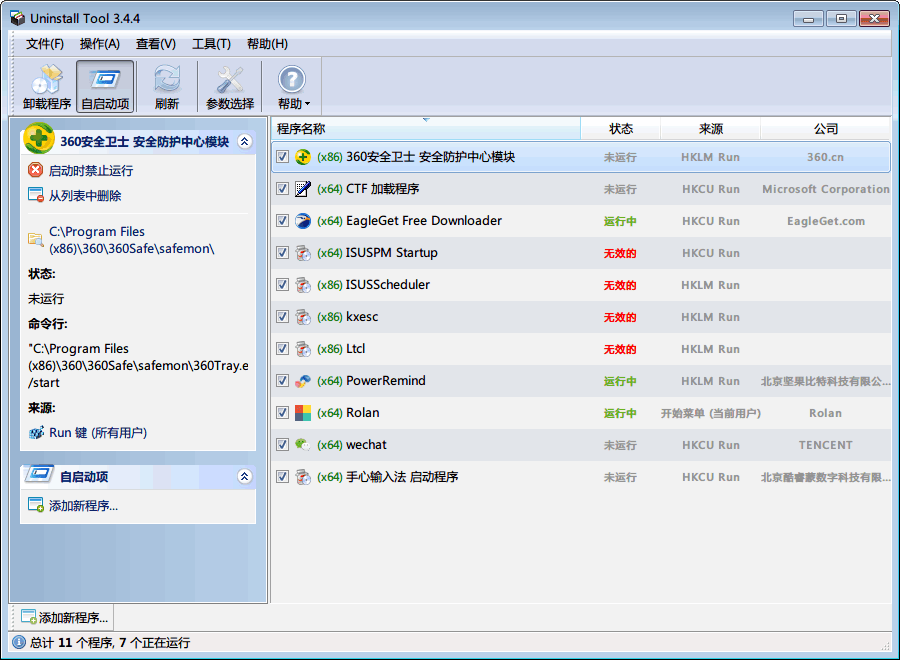
Task: Open the 工具(T) menu
Action: [x=211, y=44]
